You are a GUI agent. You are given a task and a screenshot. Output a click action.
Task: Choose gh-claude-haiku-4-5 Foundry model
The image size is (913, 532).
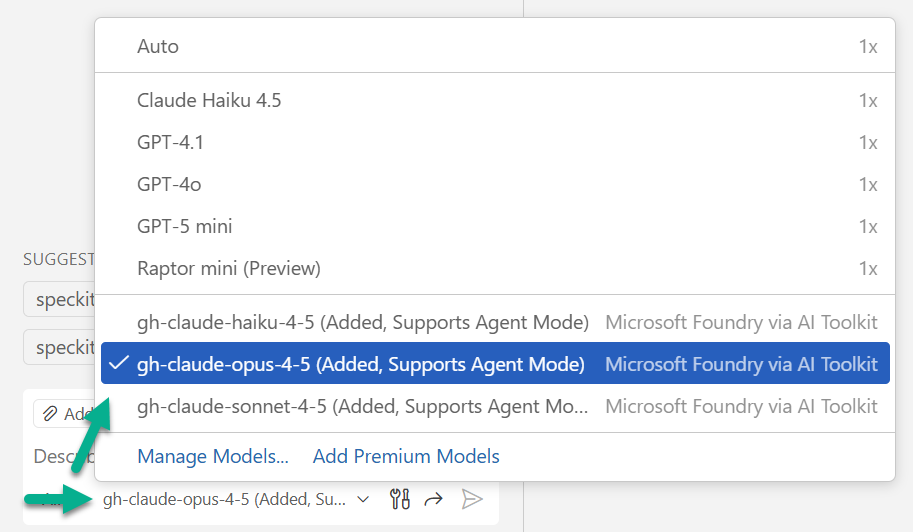tap(362, 322)
